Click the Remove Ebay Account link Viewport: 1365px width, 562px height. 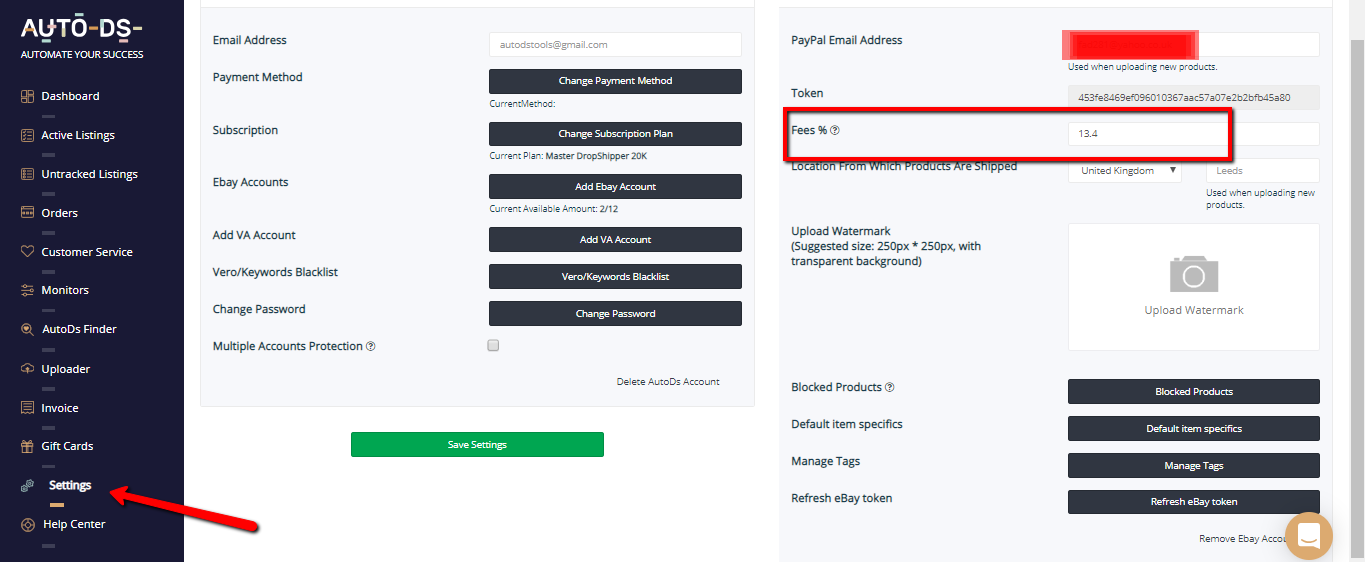click(1244, 539)
